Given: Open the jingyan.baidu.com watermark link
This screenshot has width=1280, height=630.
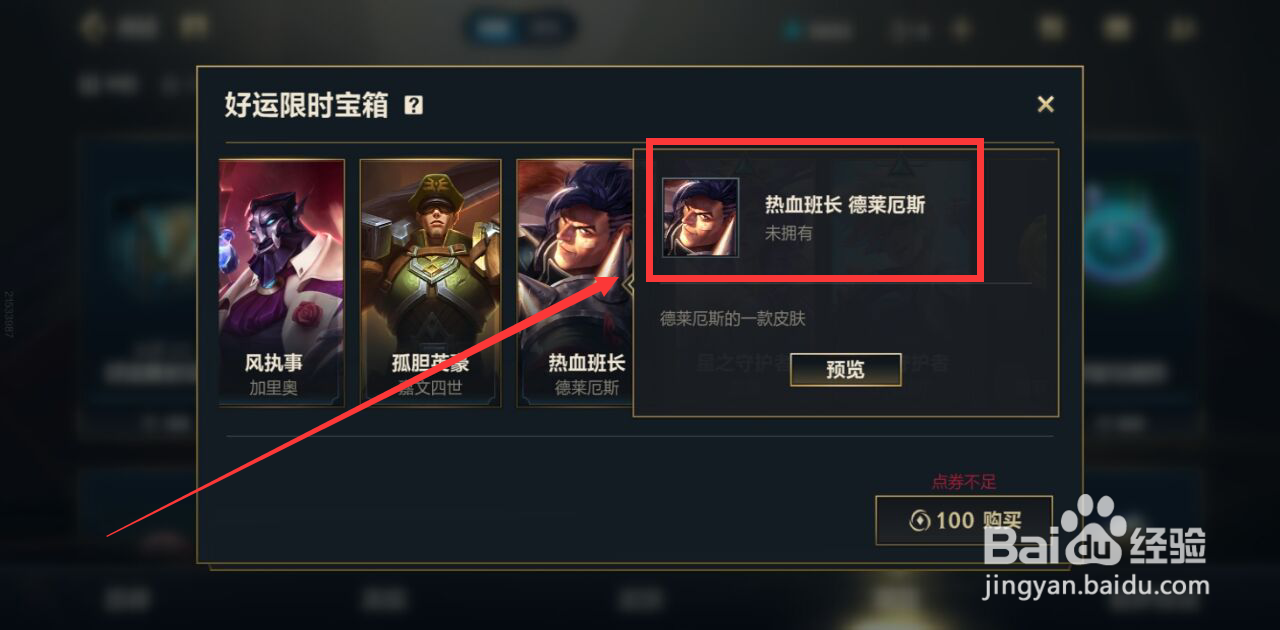Looking at the screenshot, I should tap(1096, 586).
